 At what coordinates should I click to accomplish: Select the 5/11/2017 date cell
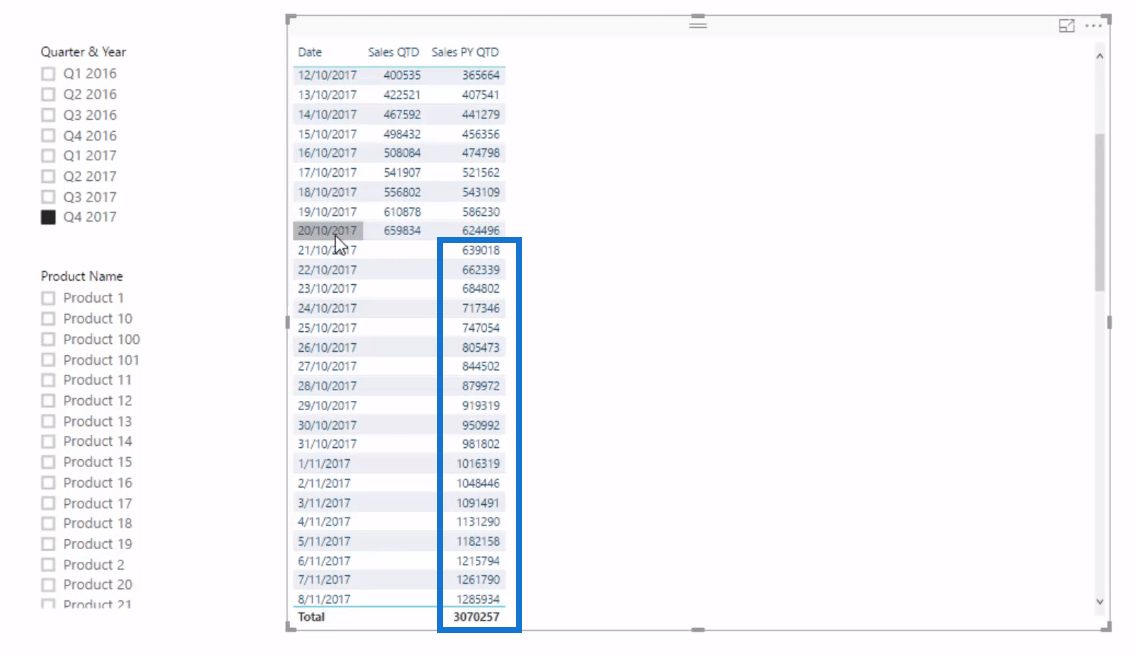pyautogui.click(x=324, y=541)
